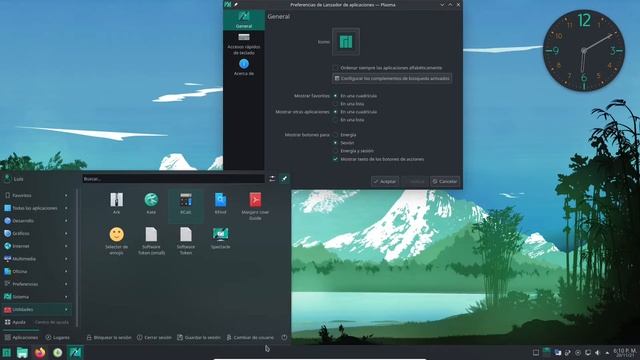Open Accesos rápidos de teclado tab
640x360 pixels.
coord(244,44)
